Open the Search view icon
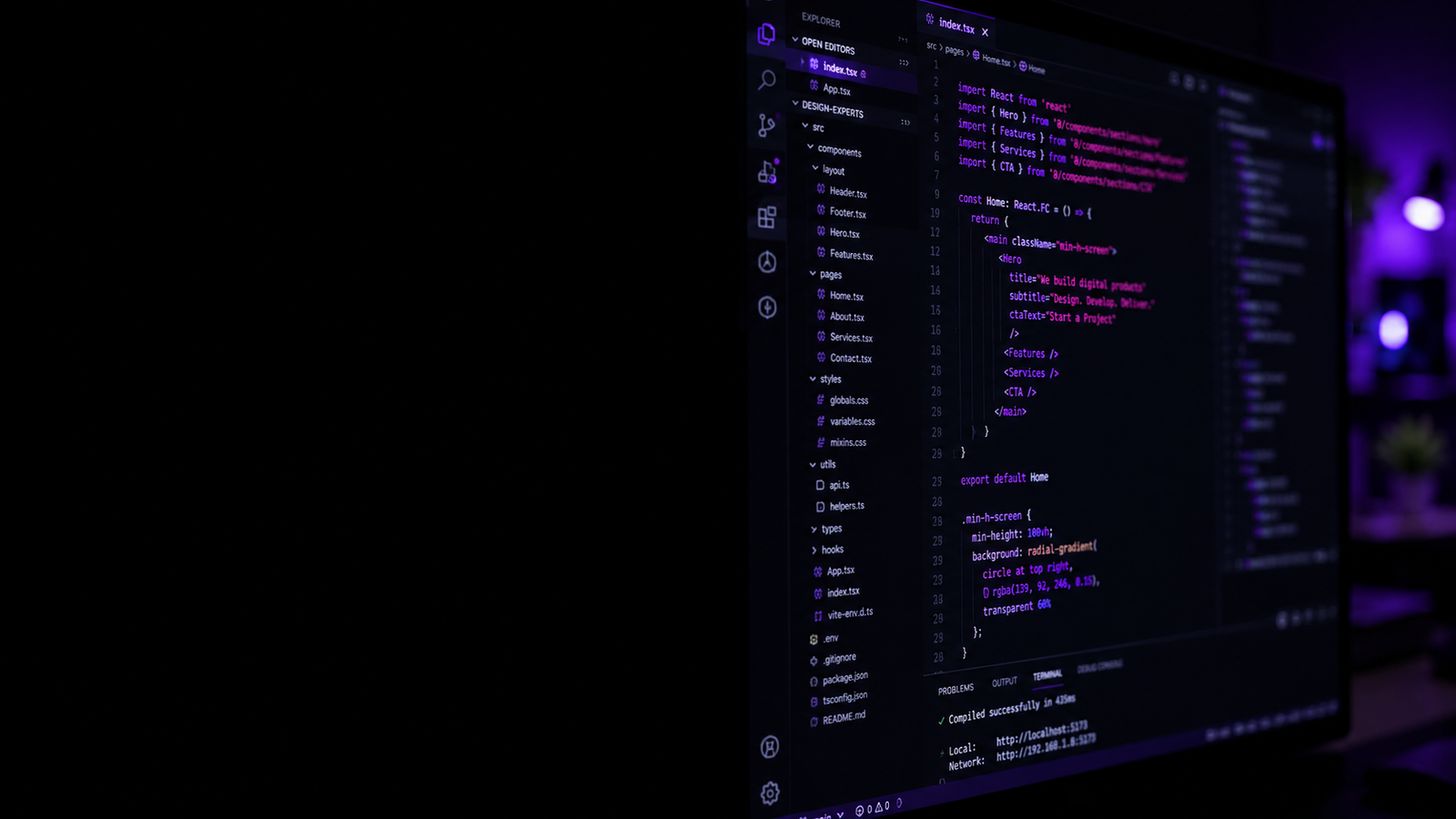The width and height of the screenshot is (1456, 819). (767, 80)
